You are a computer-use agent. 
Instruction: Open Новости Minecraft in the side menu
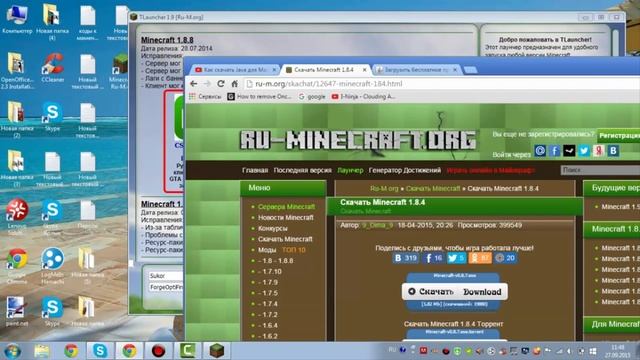tap(286, 218)
